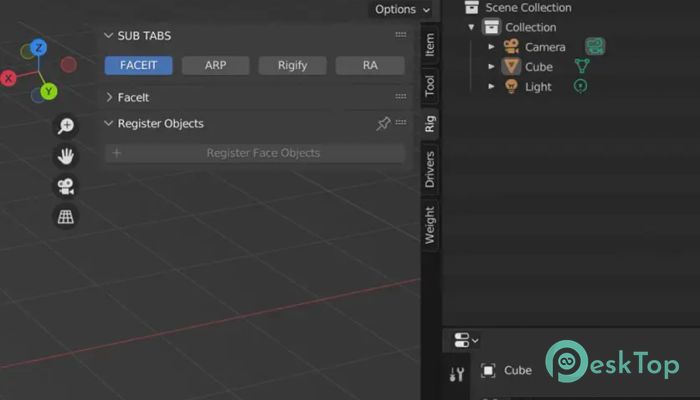Expand the Light tree item
This screenshot has height=400, width=700.
tap(491, 86)
